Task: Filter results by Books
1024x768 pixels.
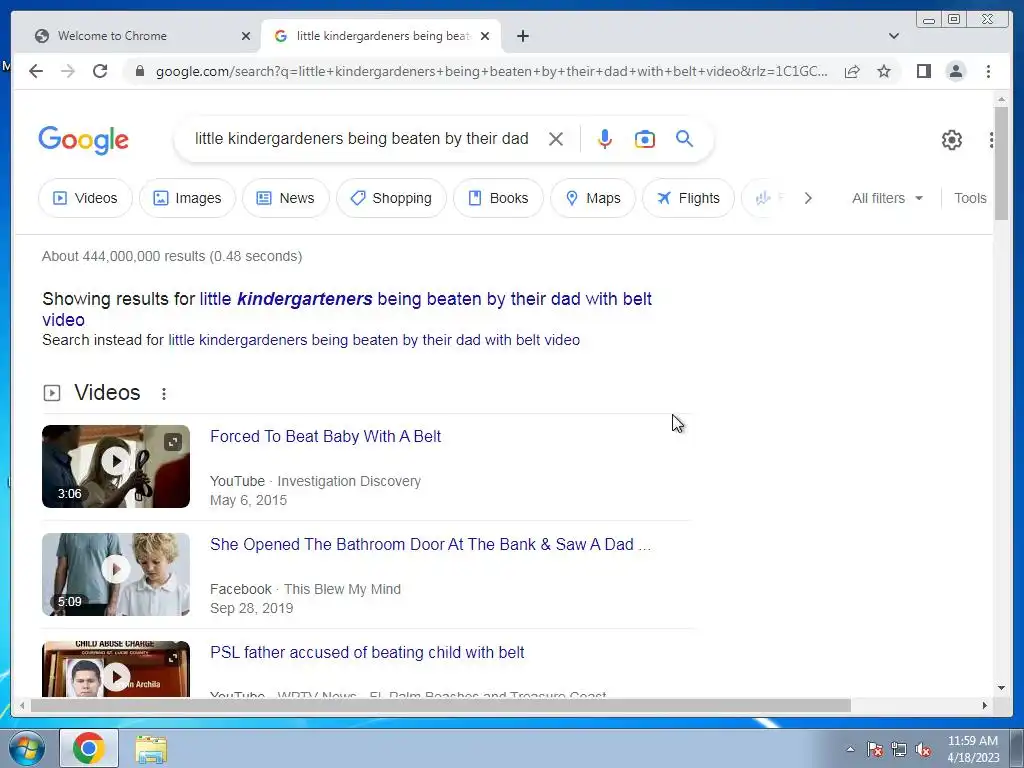Action: click(498, 198)
